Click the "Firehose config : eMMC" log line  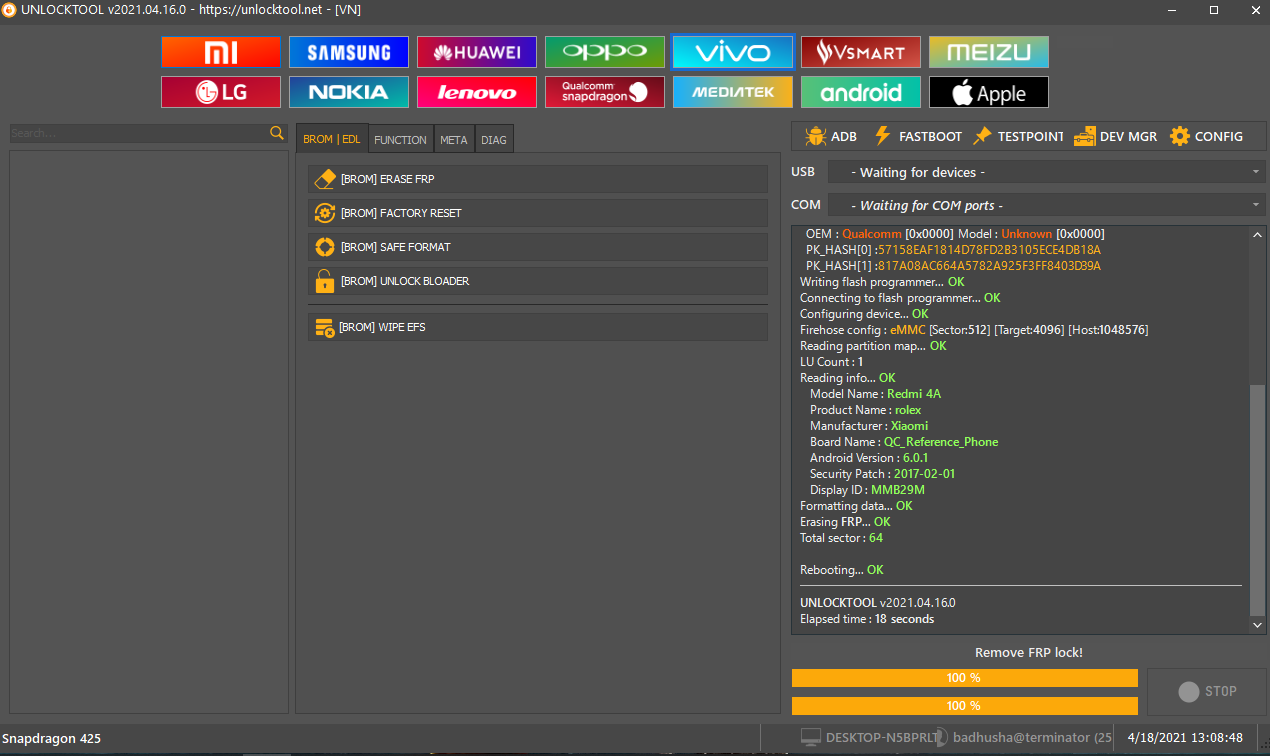click(x=974, y=330)
